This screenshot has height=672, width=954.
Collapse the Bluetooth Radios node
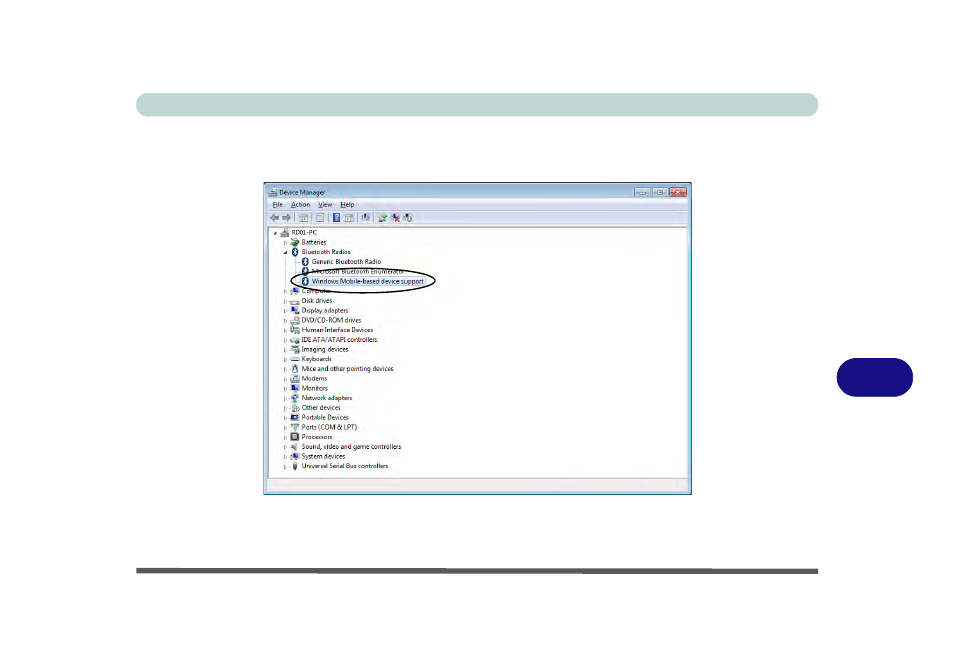pyautogui.click(x=285, y=252)
